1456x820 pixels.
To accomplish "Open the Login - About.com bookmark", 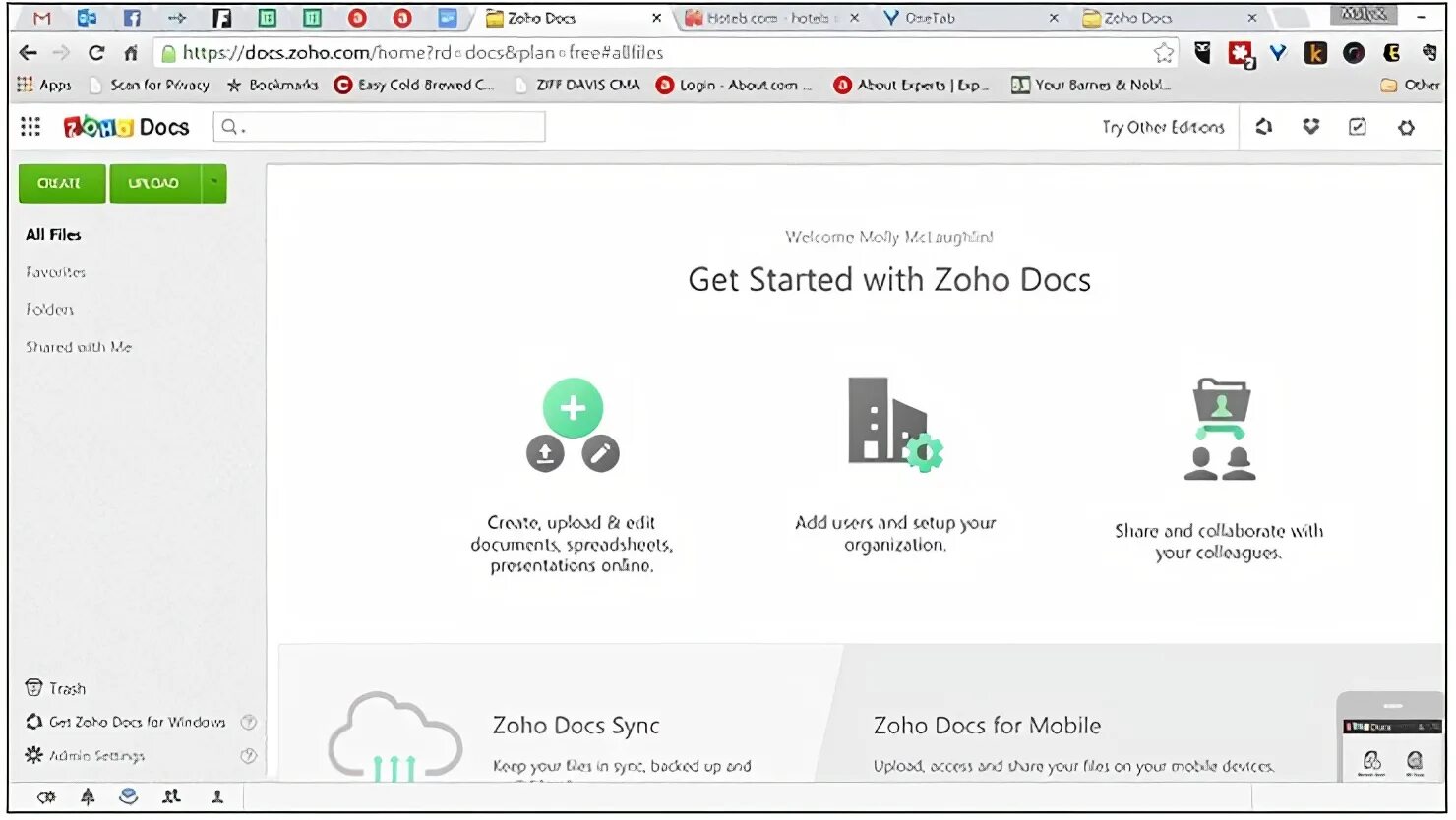I will pyautogui.click(x=734, y=86).
